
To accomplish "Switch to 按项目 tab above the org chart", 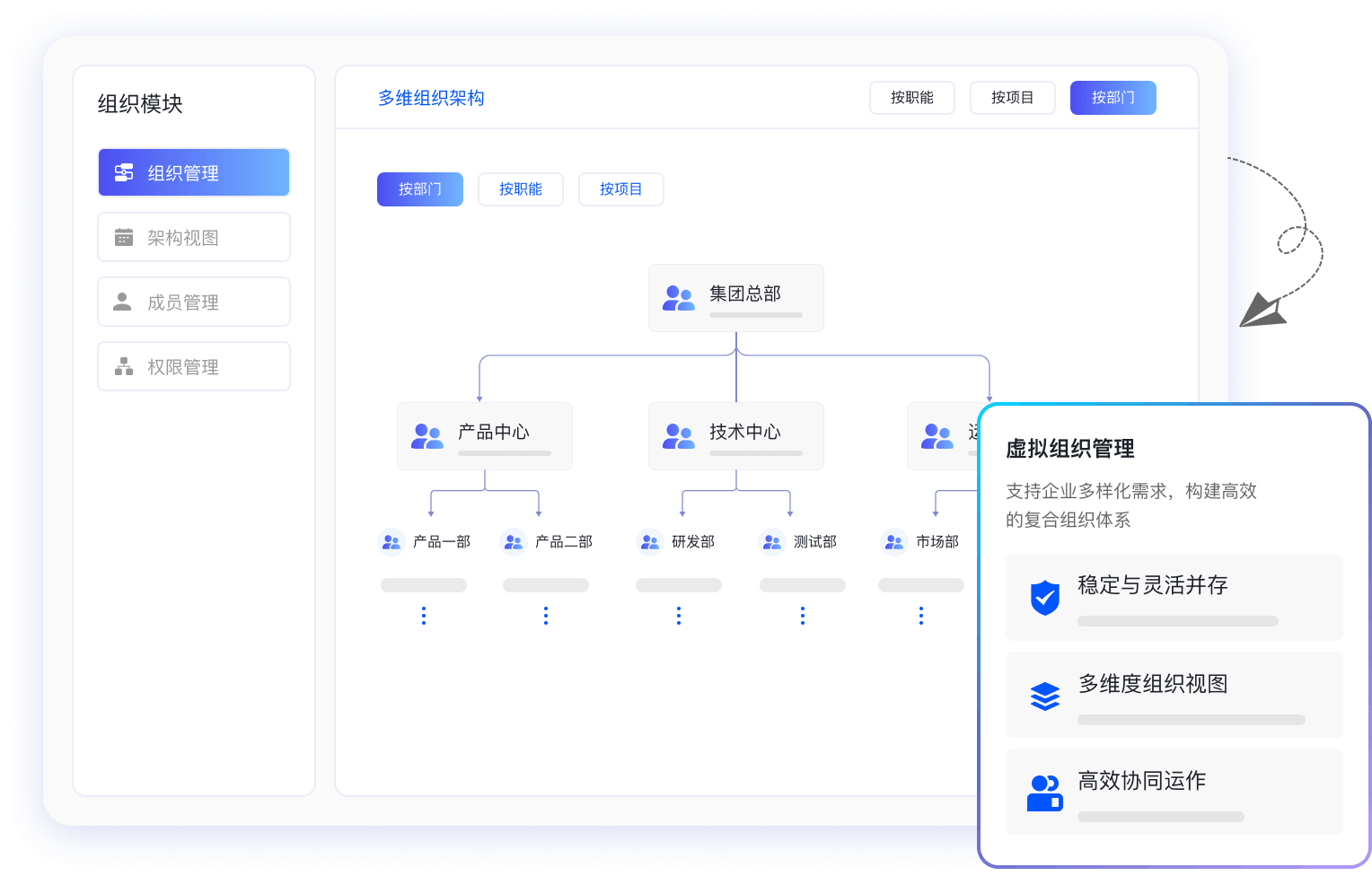I will click(621, 189).
